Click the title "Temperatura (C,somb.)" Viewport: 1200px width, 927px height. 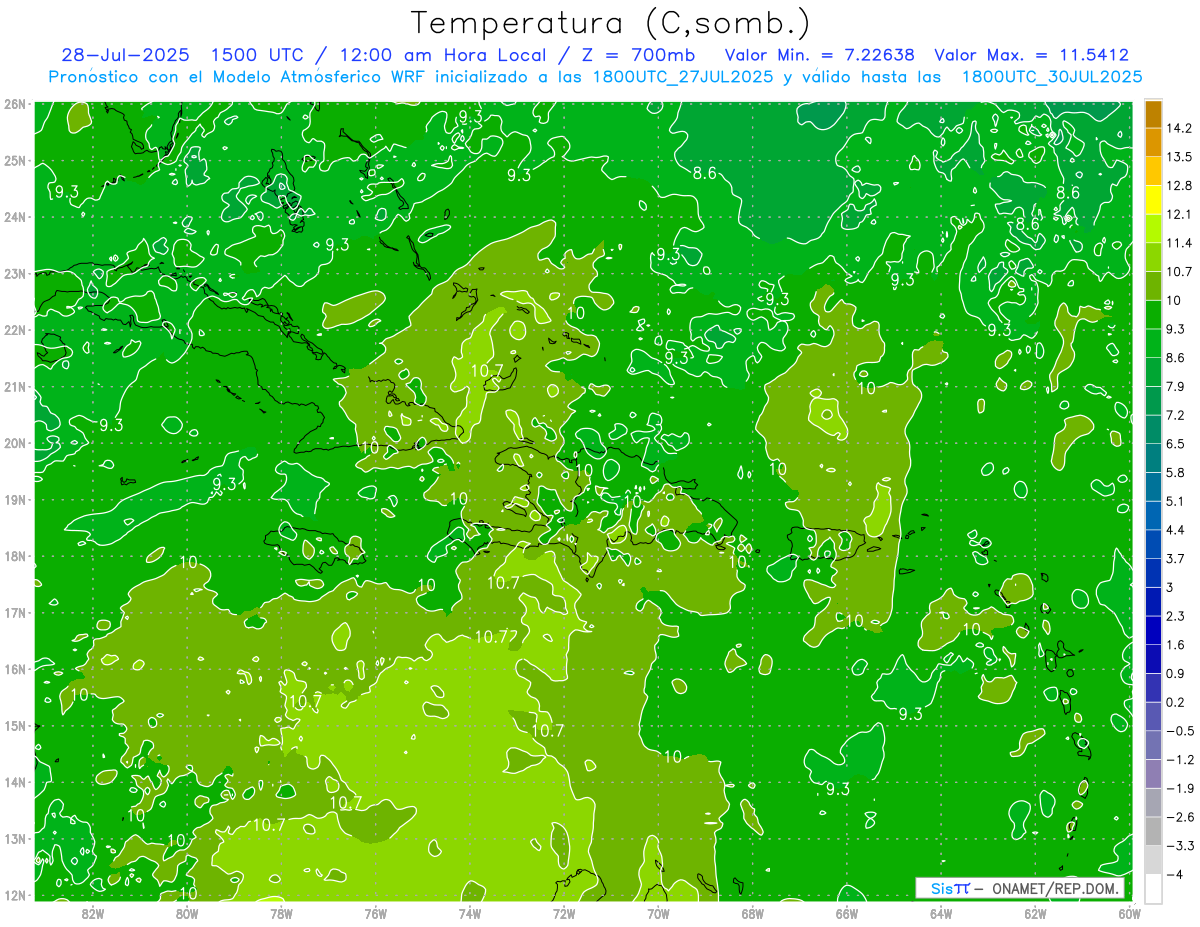coord(611,24)
